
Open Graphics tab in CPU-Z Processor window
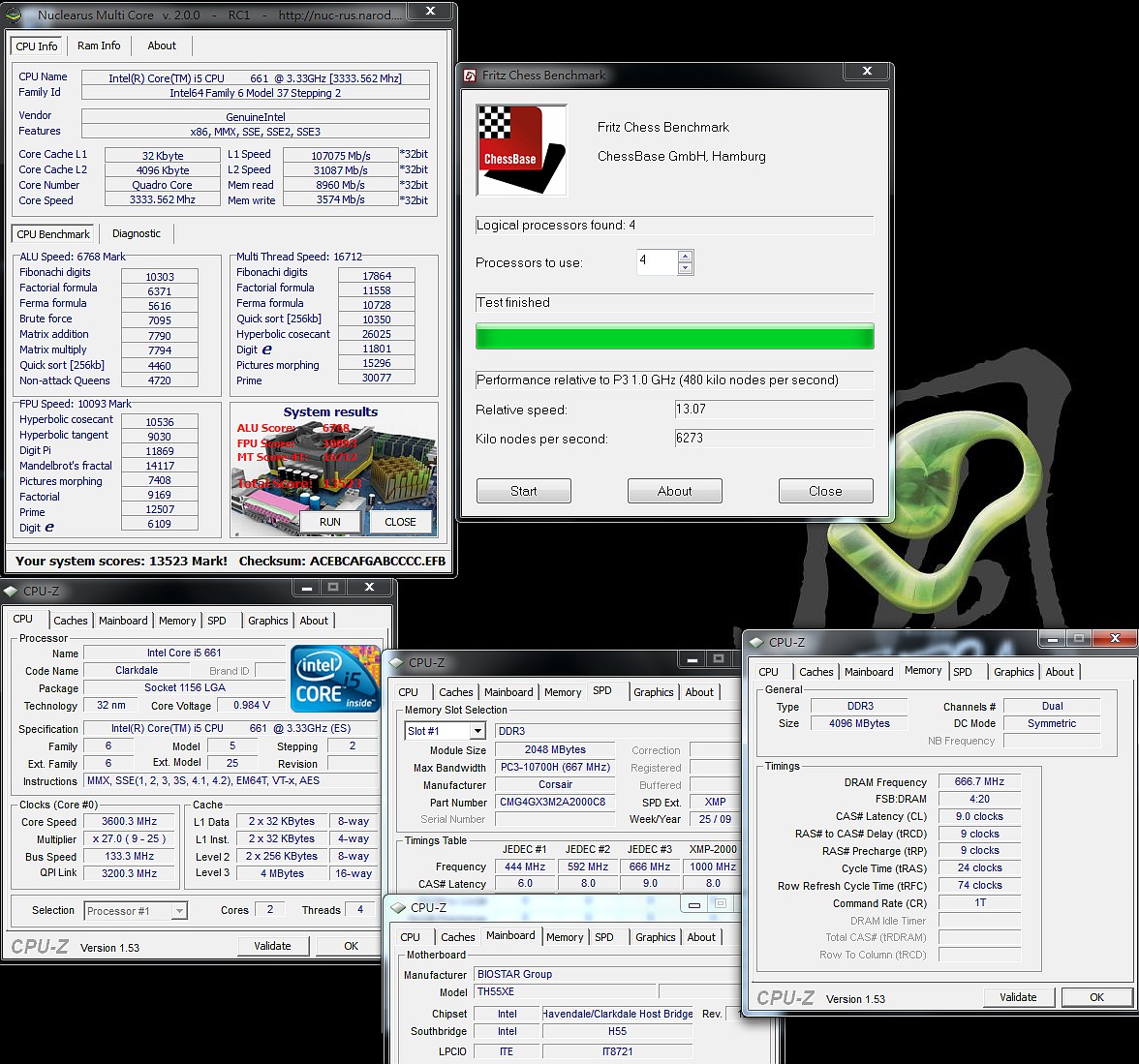coord(268,621)
